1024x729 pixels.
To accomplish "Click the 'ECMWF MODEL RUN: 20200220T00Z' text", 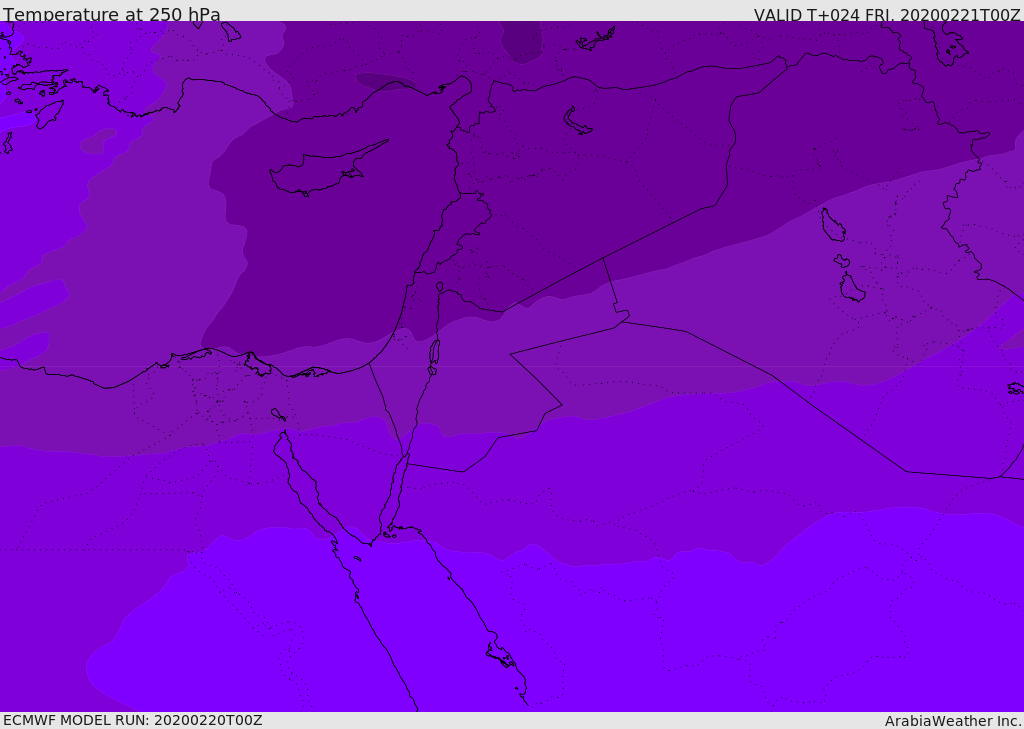I will click(133, 720).
